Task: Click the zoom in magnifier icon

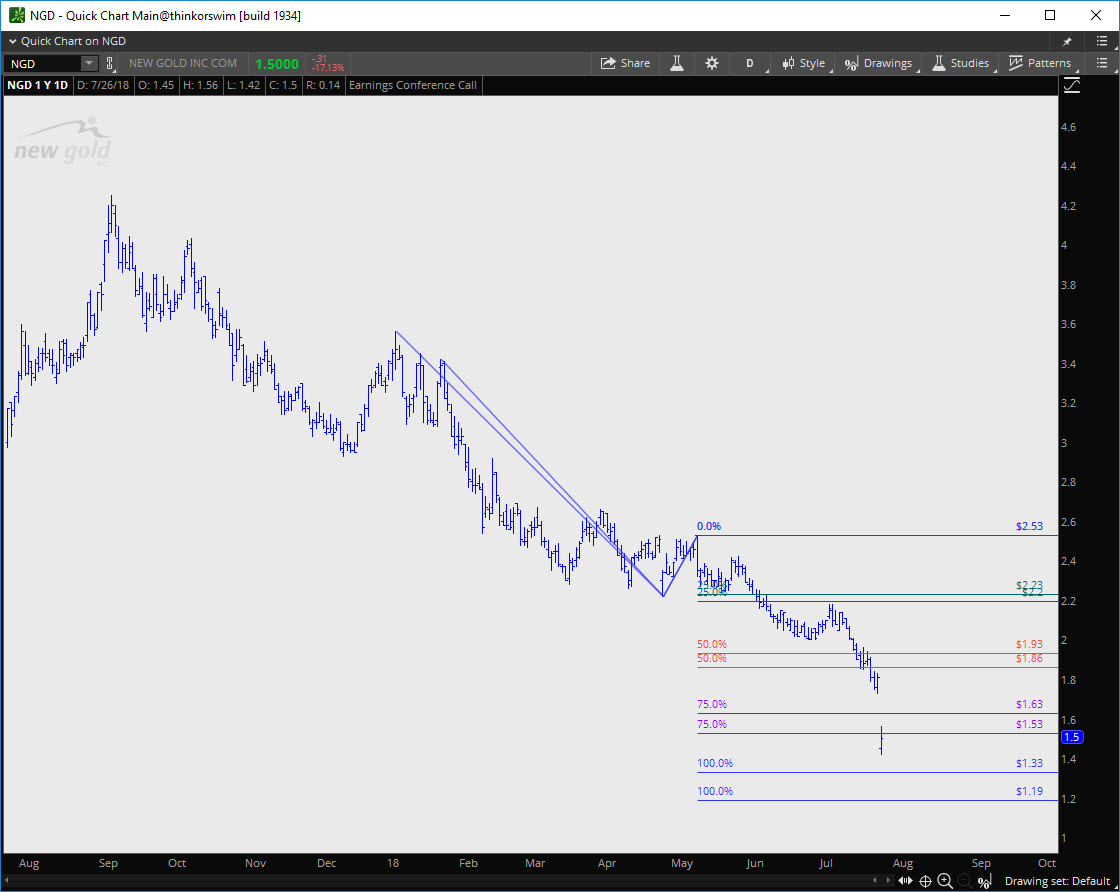Action: (x=944, y=881)
